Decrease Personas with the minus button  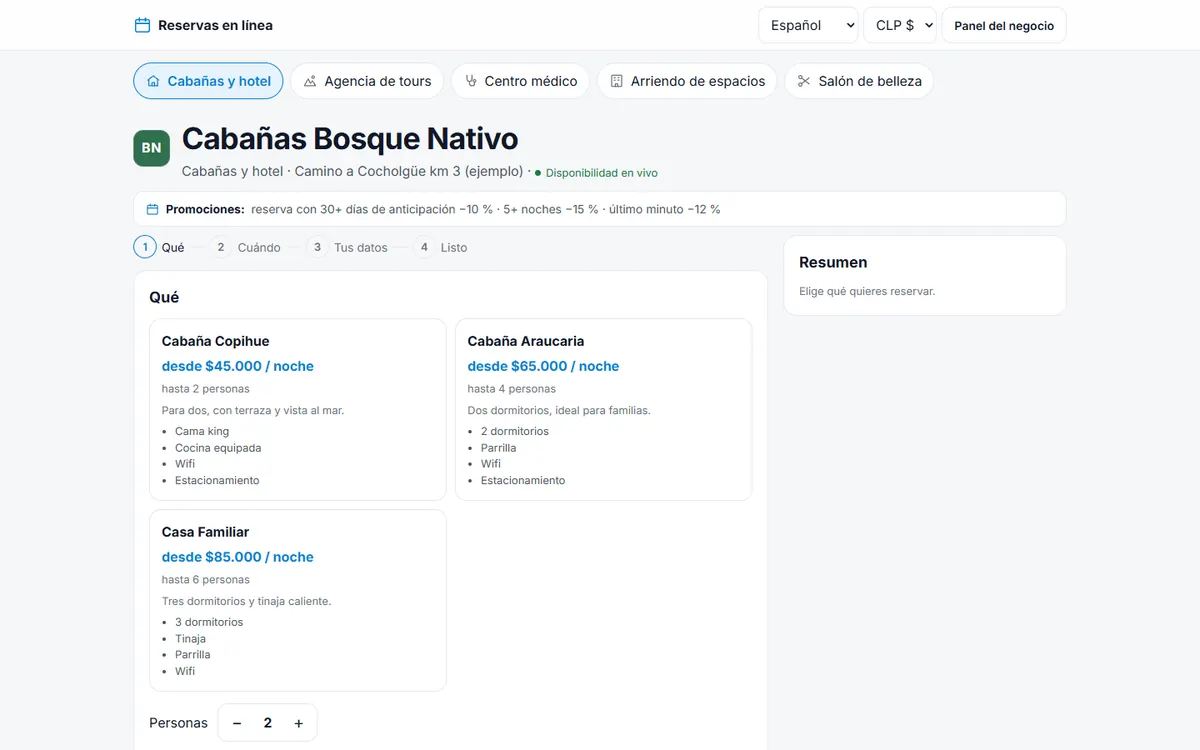pyautogui.click(x=237, y=723)
